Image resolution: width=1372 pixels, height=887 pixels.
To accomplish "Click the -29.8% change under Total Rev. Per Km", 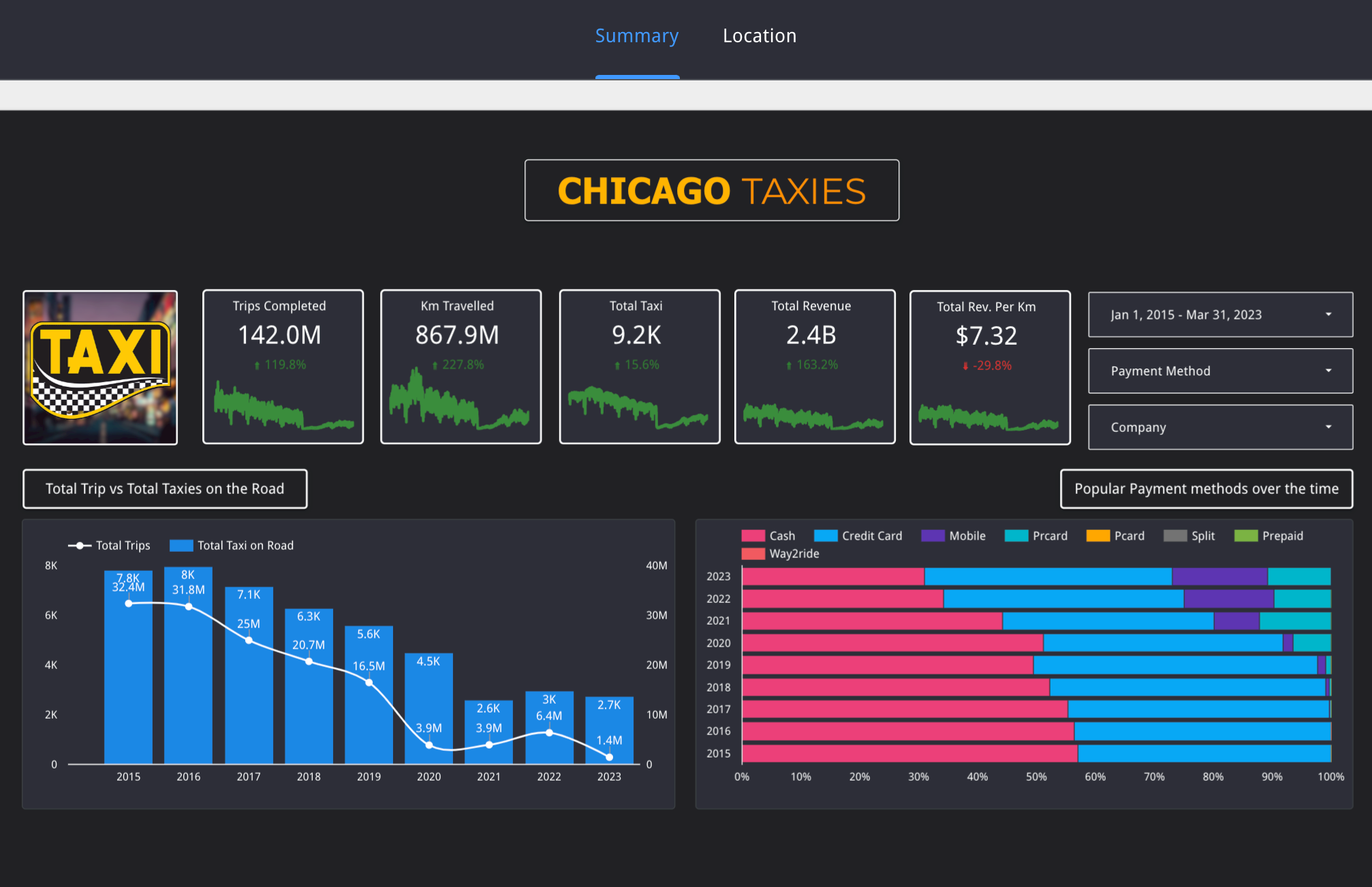I will (x=986, y=366).
